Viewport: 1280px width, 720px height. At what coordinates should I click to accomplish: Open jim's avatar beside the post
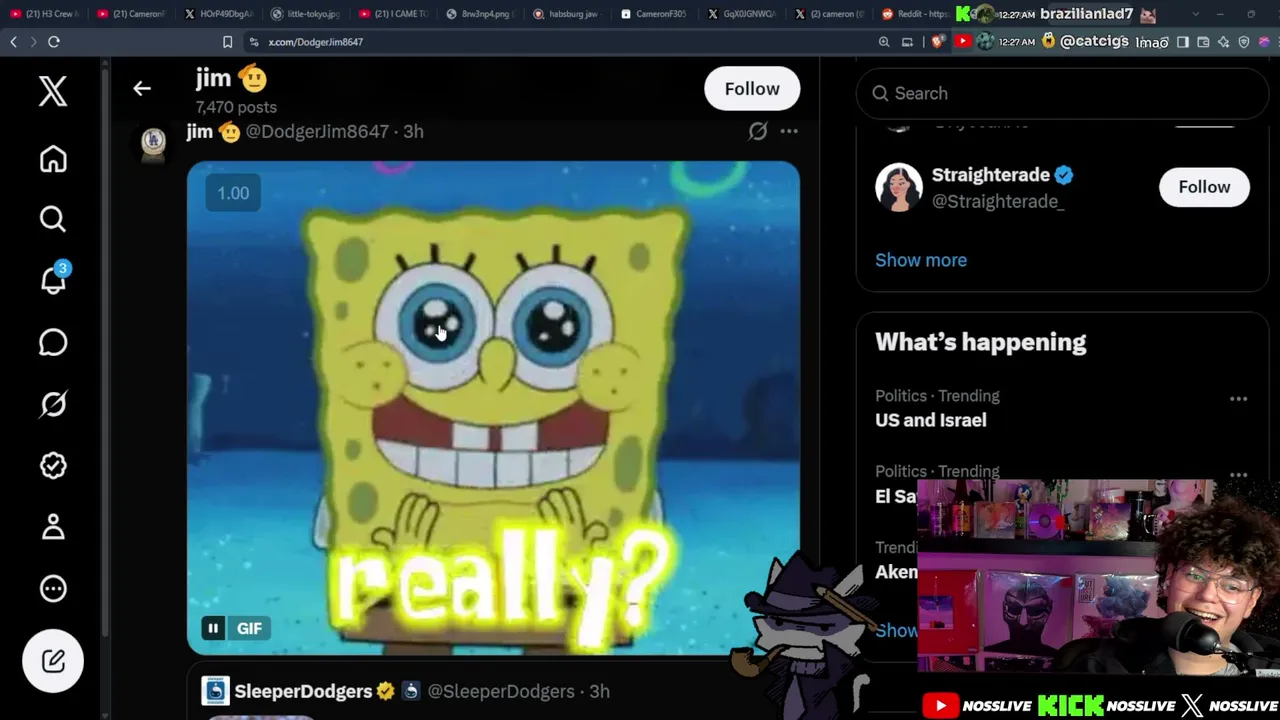click(153, 143)
